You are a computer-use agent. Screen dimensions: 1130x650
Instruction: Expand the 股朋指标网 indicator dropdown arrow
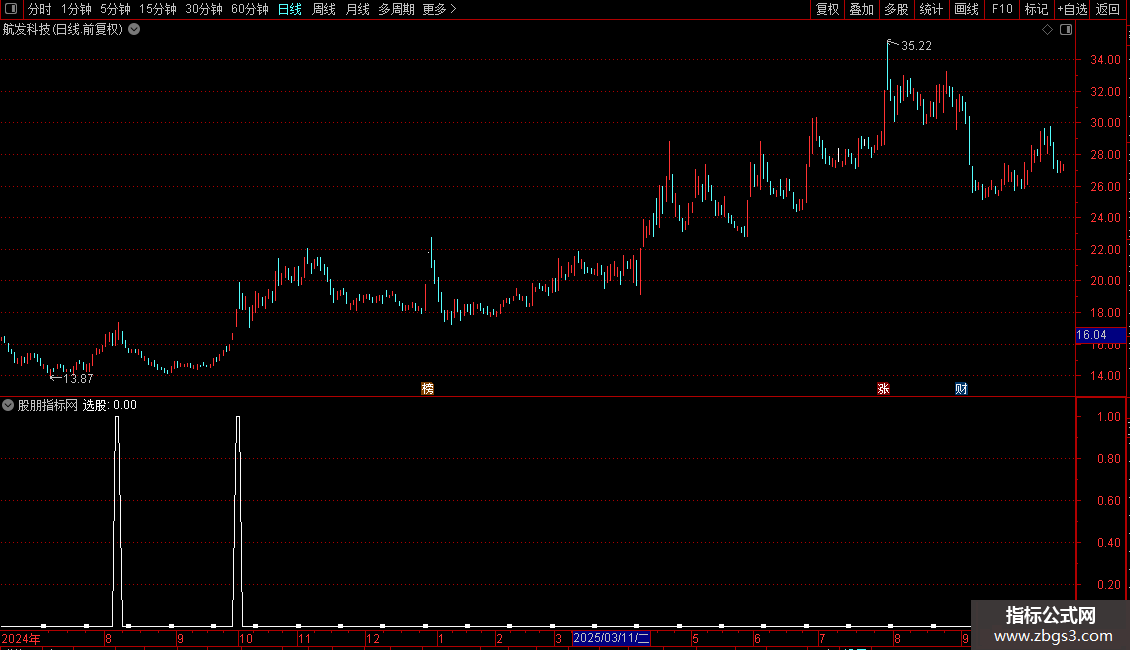click(8, 405)
